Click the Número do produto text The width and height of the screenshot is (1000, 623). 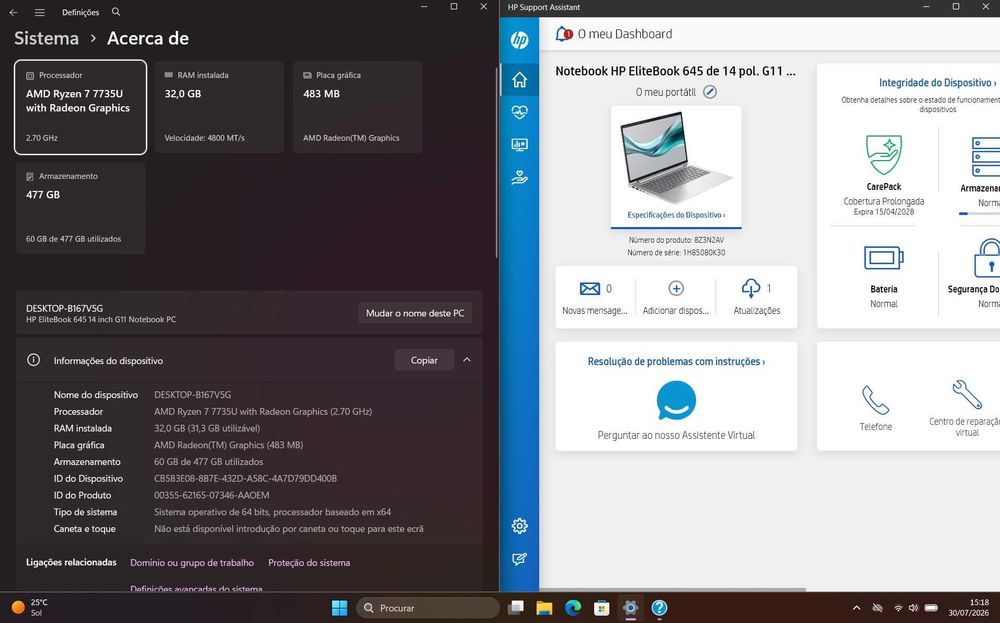pos(676,240)
